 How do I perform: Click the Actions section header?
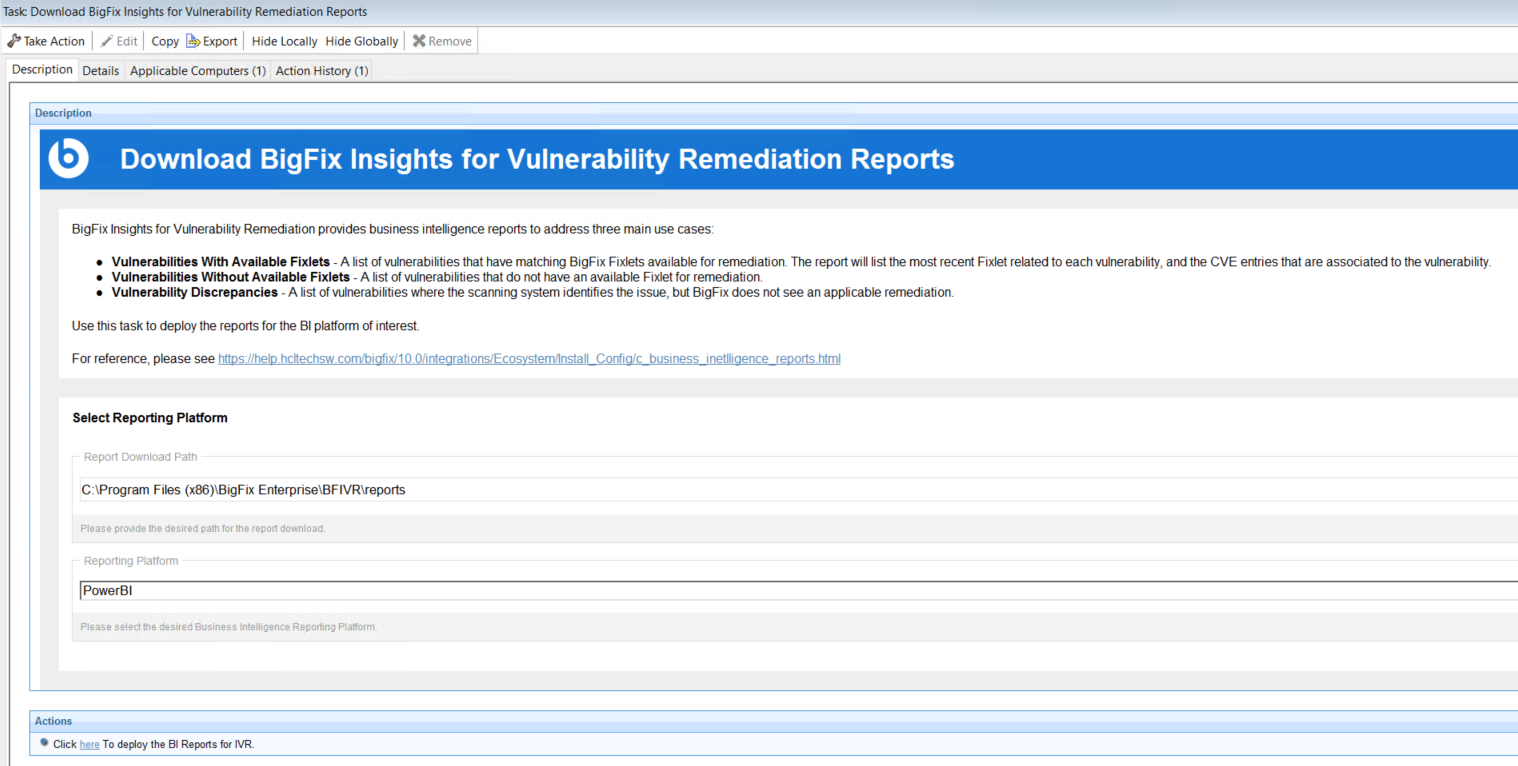[x=53, y=721]
